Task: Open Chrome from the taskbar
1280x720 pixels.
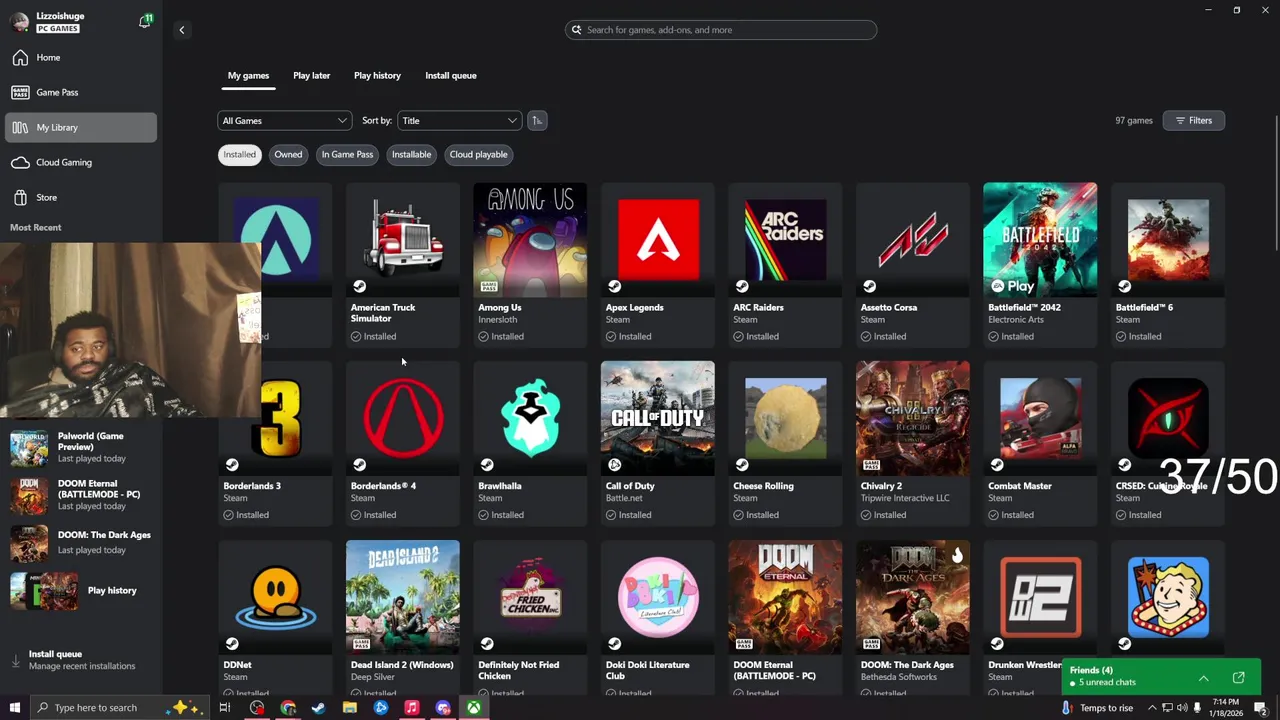Action: 288,708
